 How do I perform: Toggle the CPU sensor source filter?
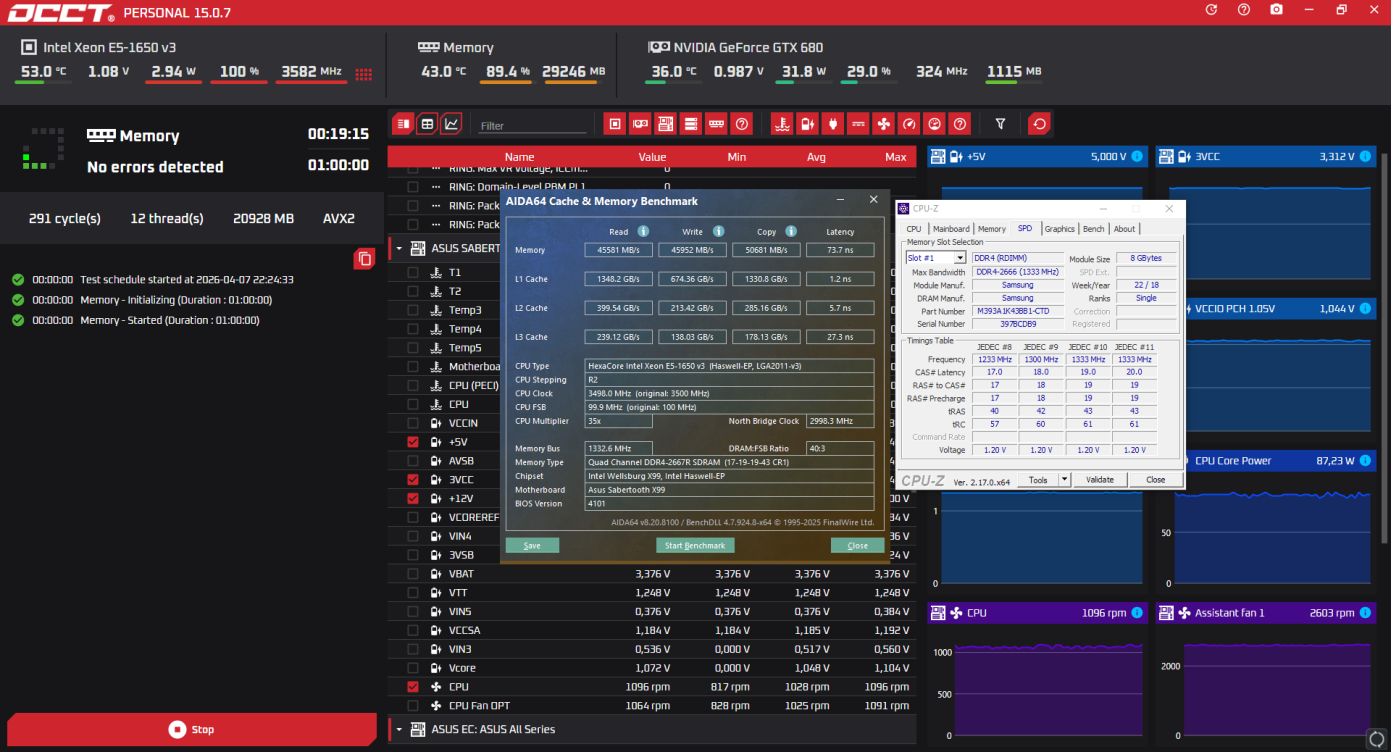pyautogui.click(x=615, y=124)
